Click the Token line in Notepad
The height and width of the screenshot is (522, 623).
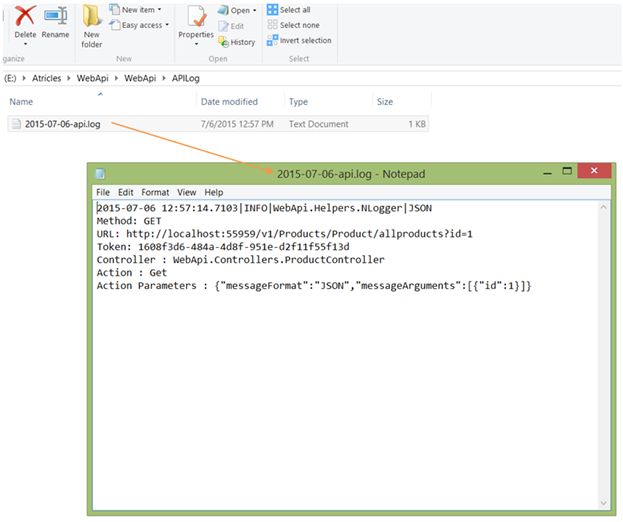pyautogui.click(x=223, y=247)
